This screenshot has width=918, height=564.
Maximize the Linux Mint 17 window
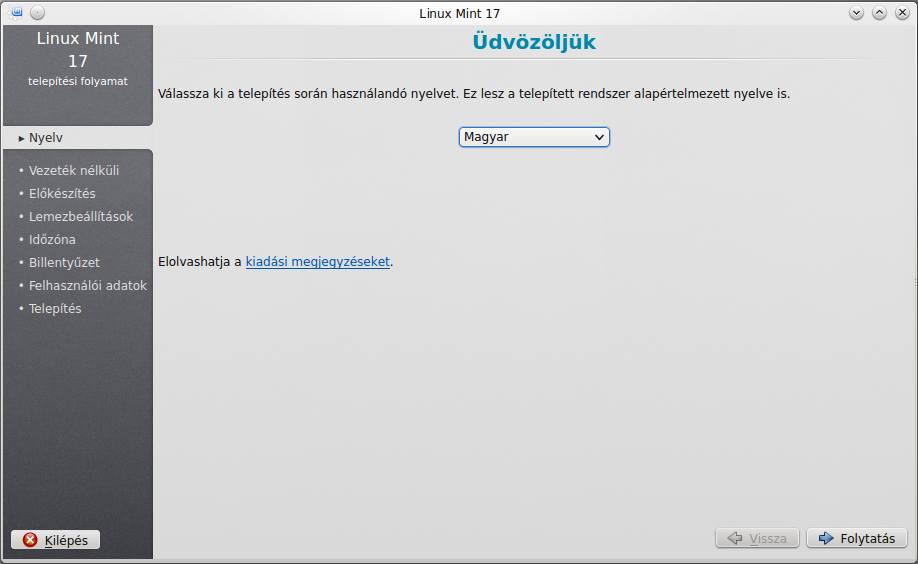(x=879, y=12)
